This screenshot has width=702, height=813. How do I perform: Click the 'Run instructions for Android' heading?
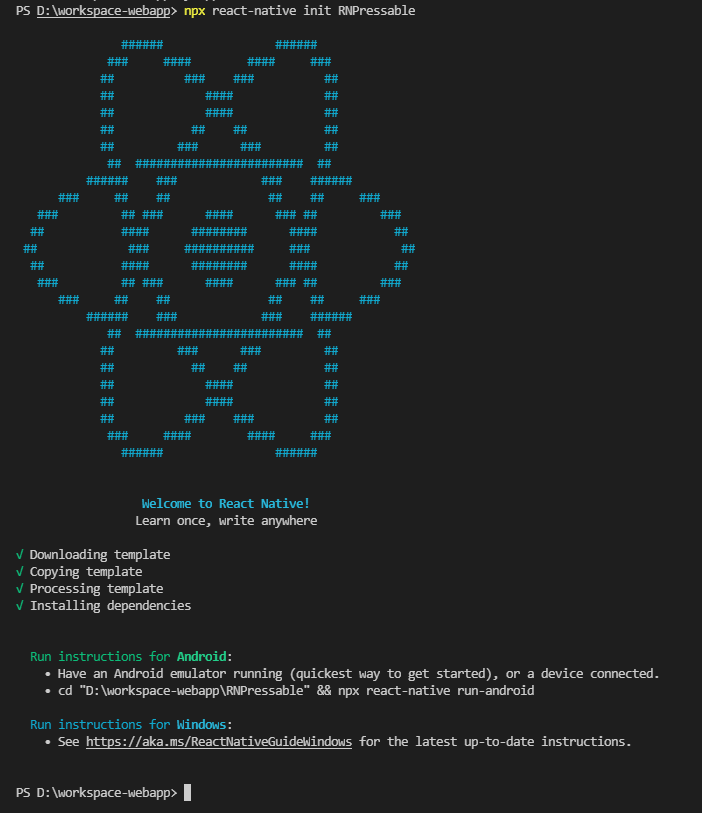coord(131,657)
